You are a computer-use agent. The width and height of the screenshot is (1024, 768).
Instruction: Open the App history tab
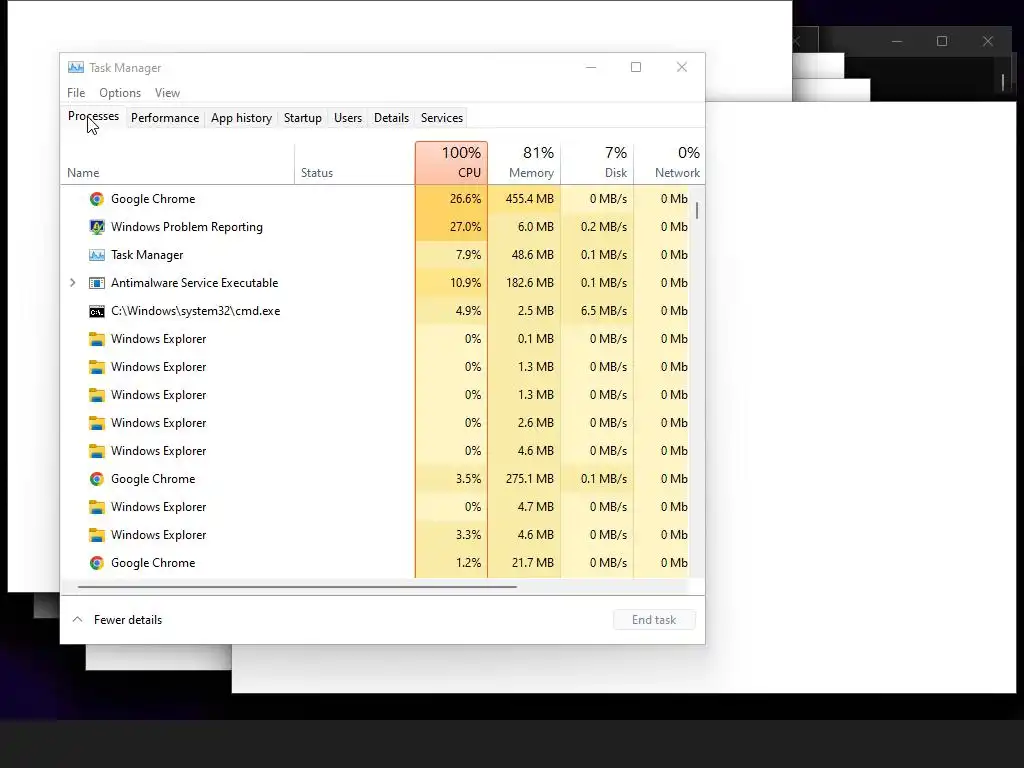[x=241, y=118]
